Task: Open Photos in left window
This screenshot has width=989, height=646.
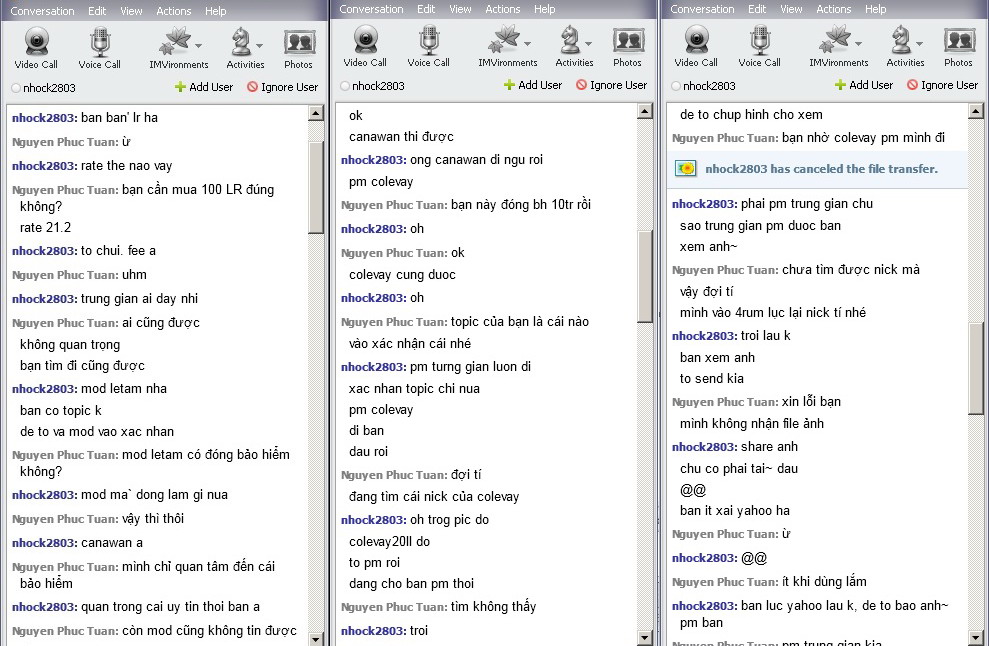Action: click(x=298, y=48)
